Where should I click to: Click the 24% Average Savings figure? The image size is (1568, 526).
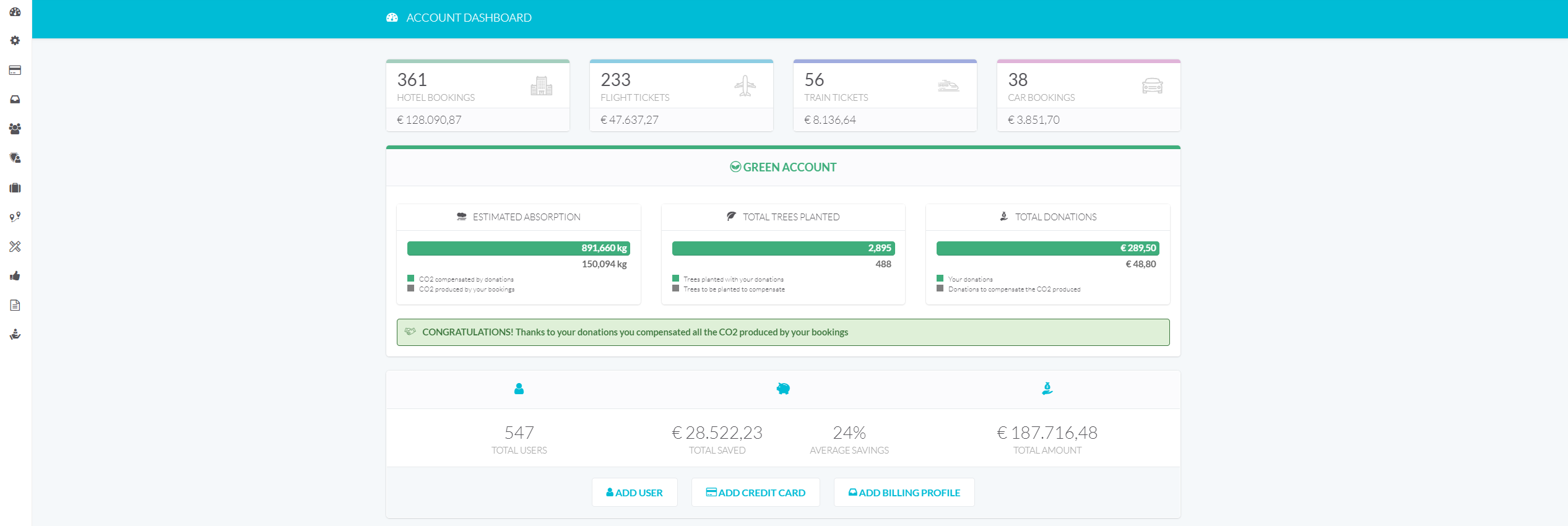(x=849, y=433)
